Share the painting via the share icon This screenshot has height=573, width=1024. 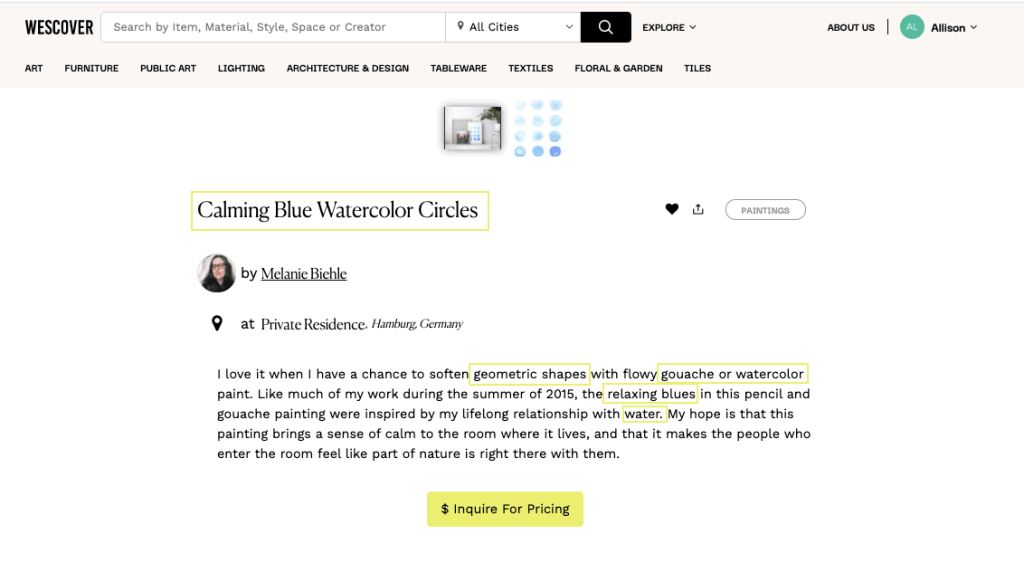(x=698, y=209)
